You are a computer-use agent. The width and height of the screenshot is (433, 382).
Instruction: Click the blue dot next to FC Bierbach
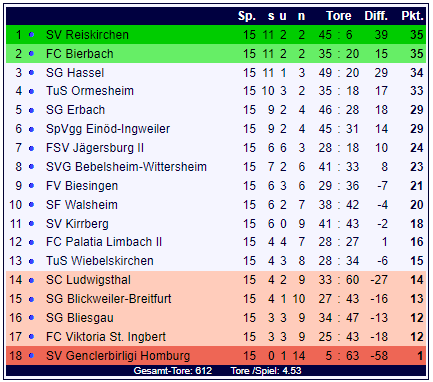pyautogui.click(x=32, y=54)
